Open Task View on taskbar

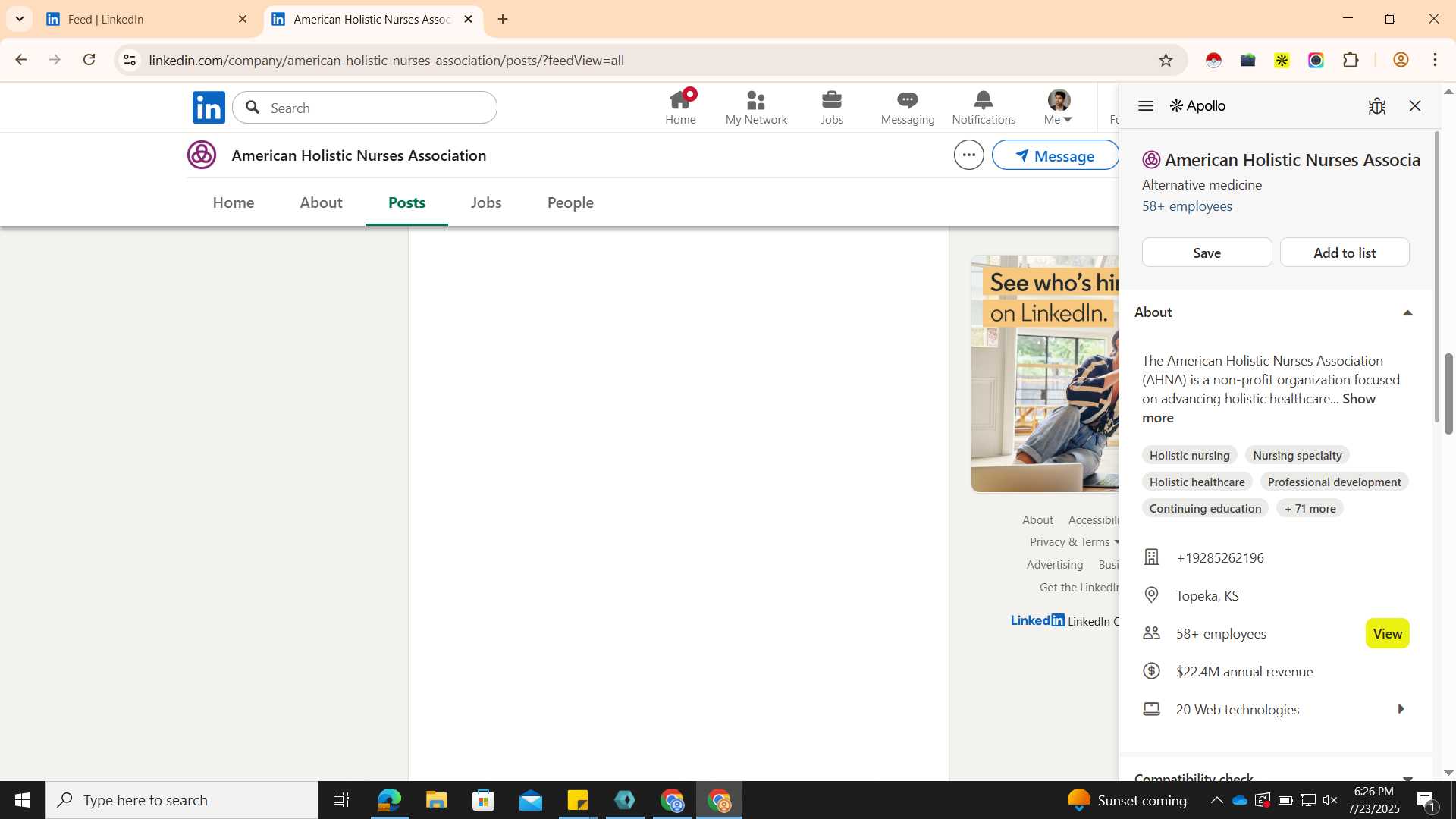[x=341, y=800]
